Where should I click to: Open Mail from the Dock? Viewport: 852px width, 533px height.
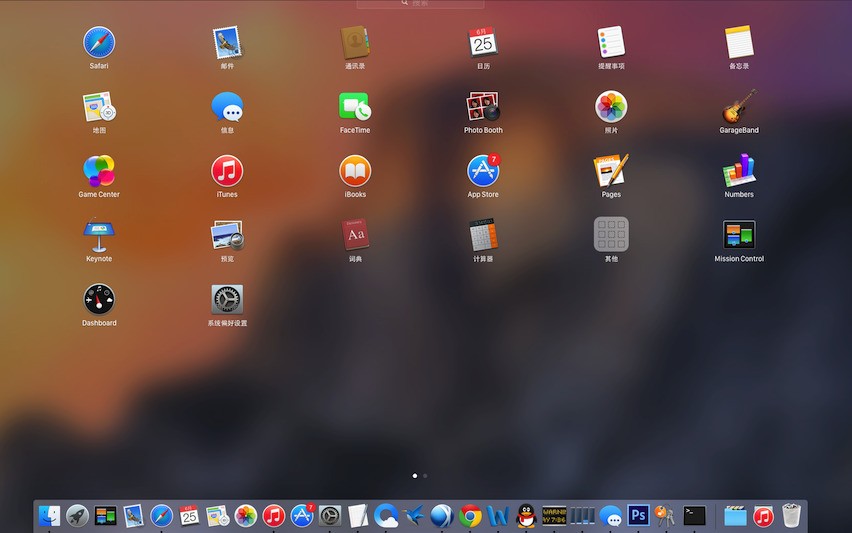tap(133, 516)
